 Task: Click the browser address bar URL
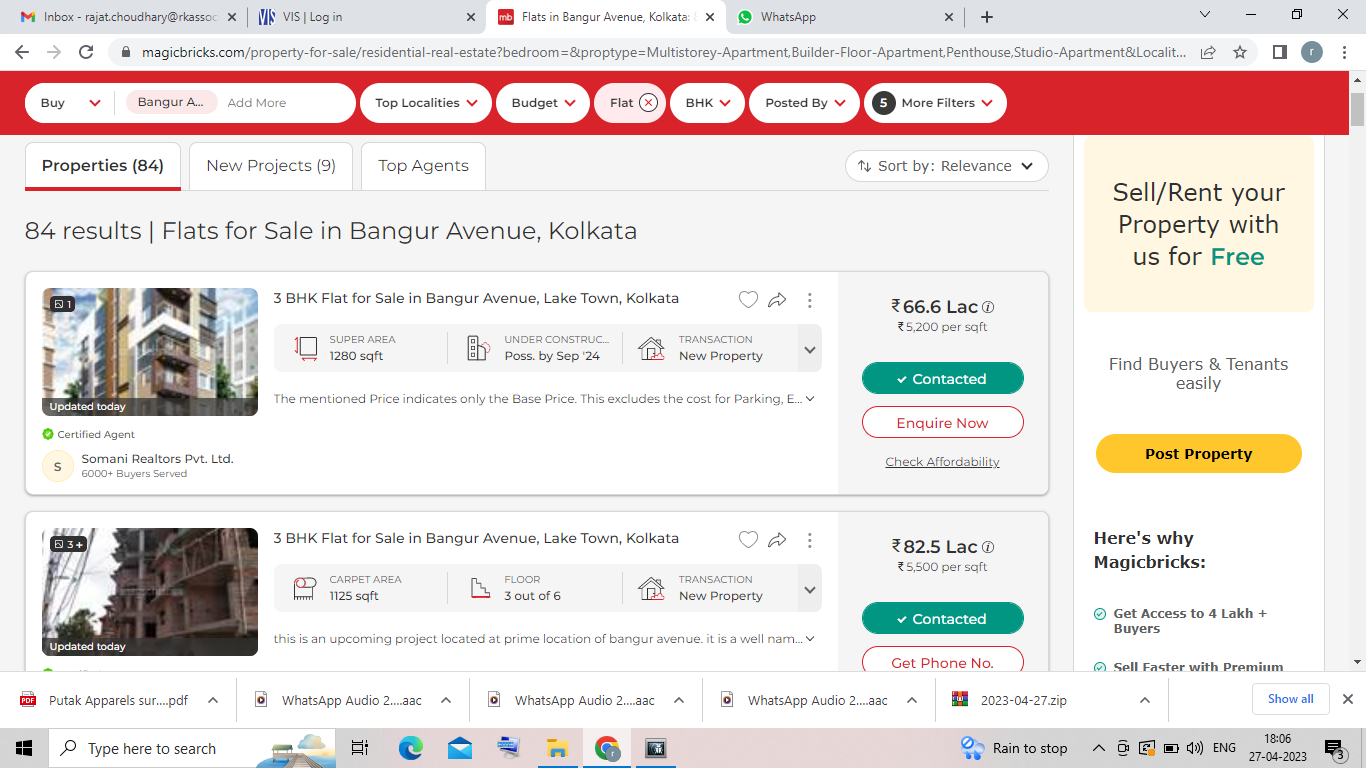pyautogui.click(x=664, y=52)
